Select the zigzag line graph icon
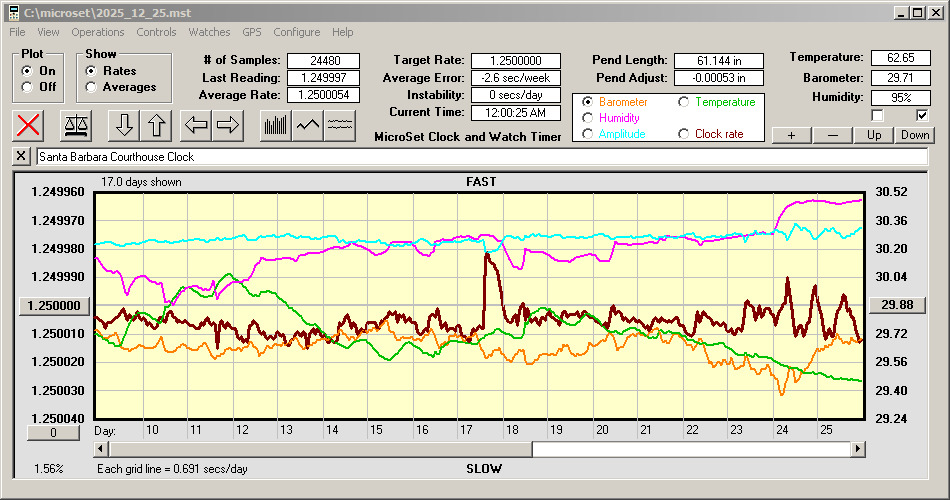 (x=308, y=125)
